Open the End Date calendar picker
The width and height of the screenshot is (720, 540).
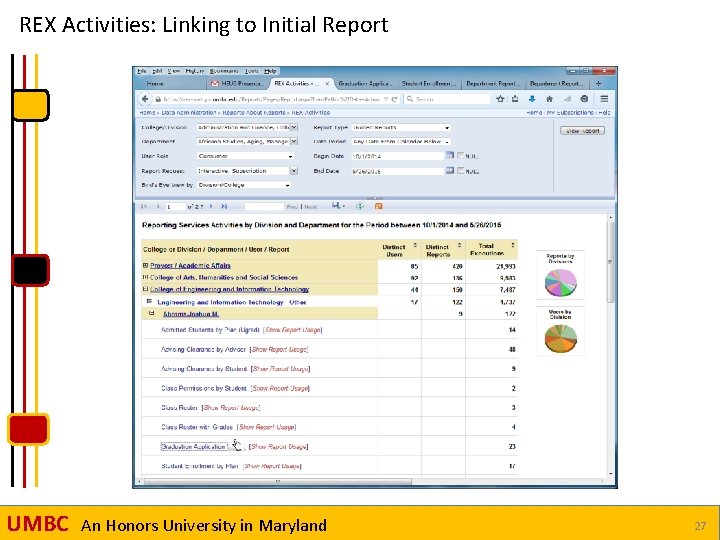pos(450,170)
